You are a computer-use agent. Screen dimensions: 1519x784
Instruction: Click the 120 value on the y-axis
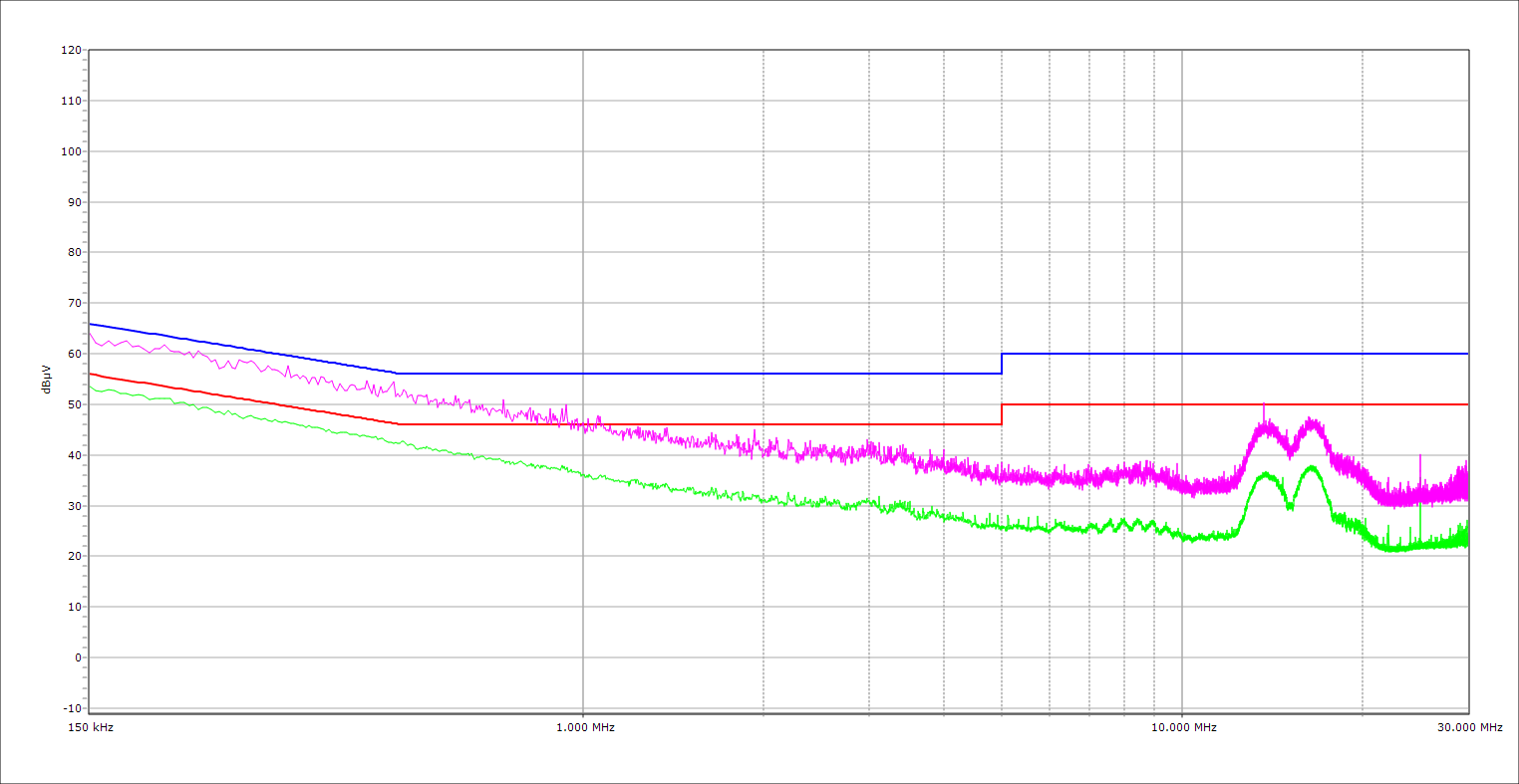tap(71, 51)
